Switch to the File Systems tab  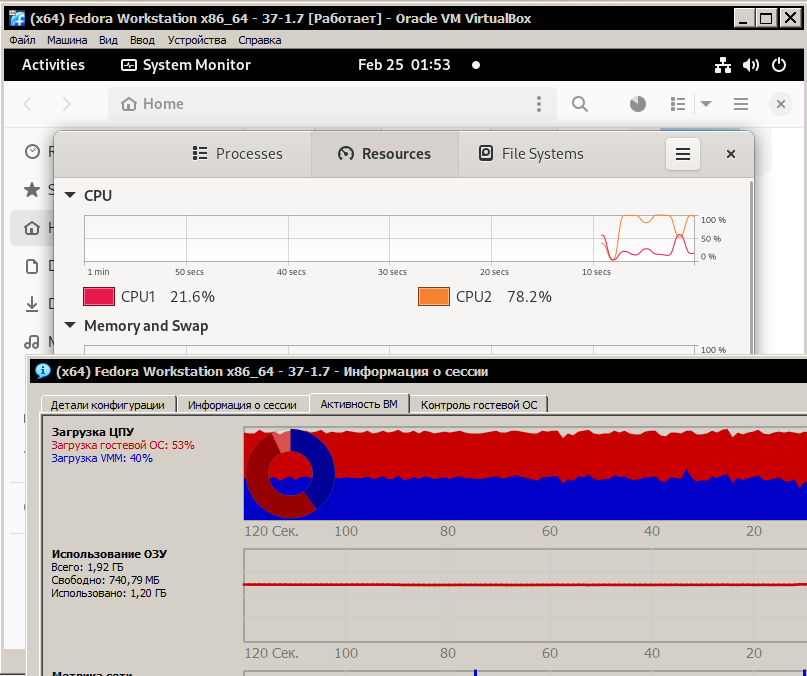coord(531,154)
